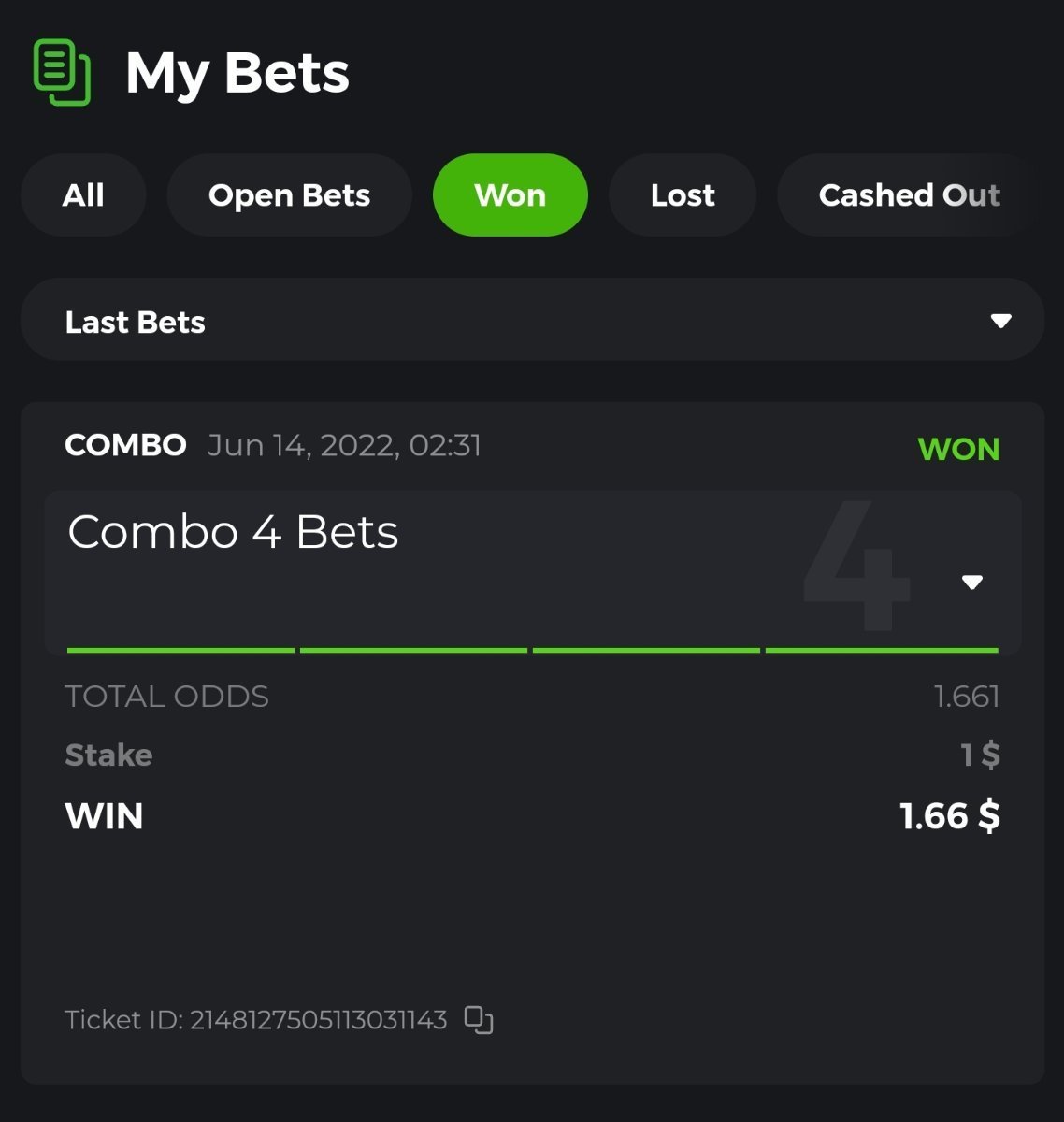Open the Cashed Out tab

[x=910, y=195]
